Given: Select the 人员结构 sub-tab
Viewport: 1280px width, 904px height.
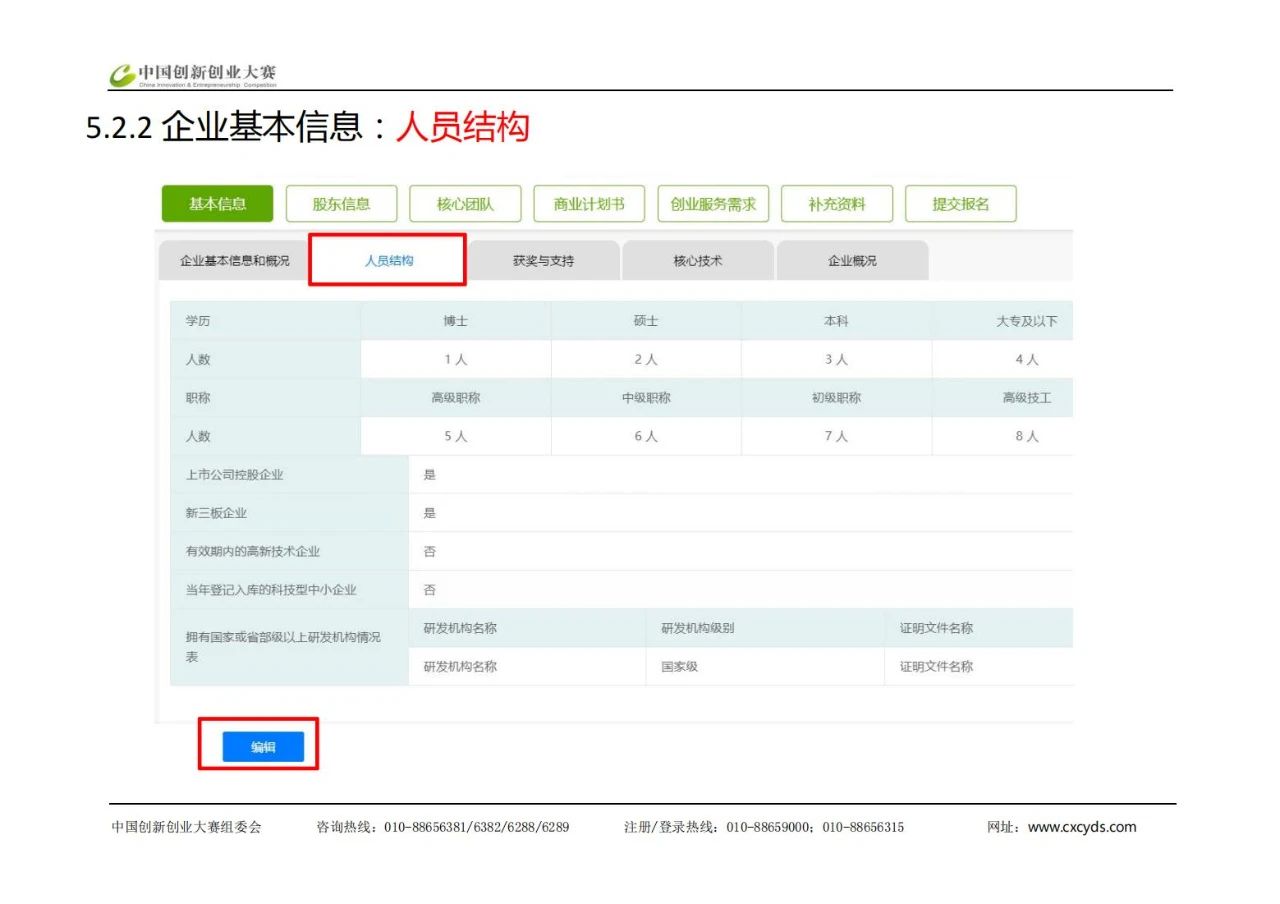Looking at the screenshot, I should [x=388, y=261].
